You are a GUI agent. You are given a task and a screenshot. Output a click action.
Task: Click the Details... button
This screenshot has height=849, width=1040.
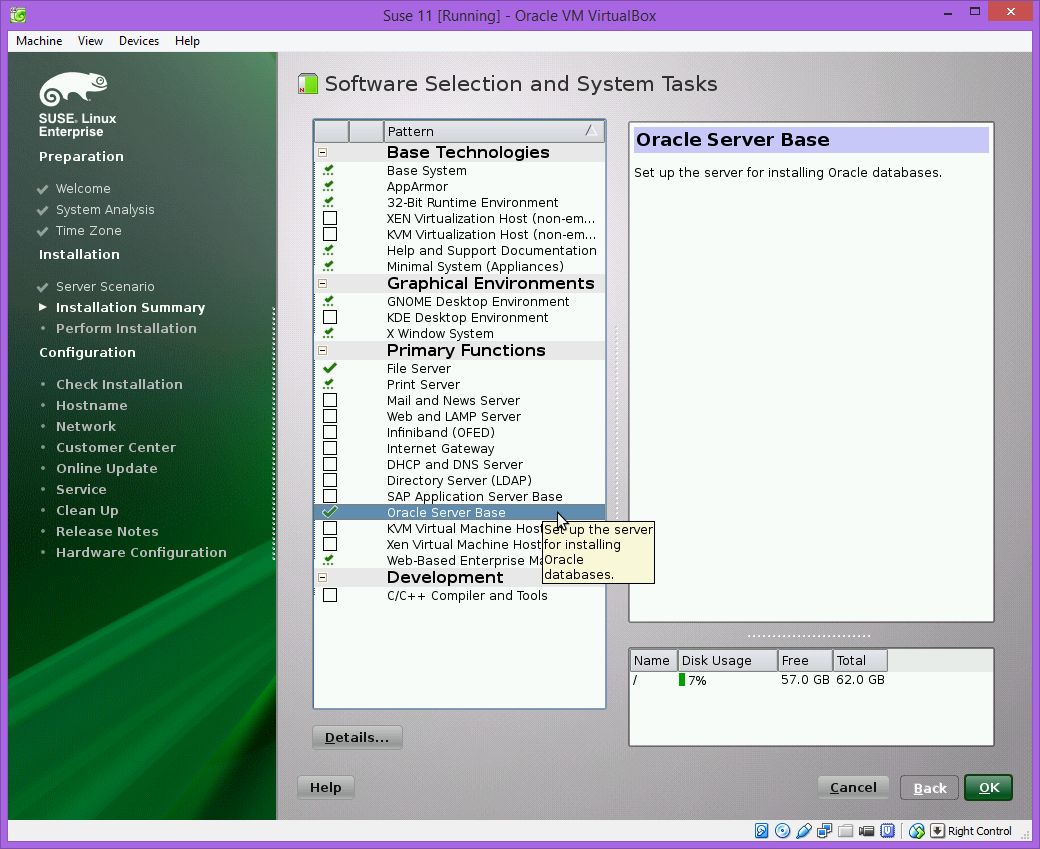tap(357, 738)
